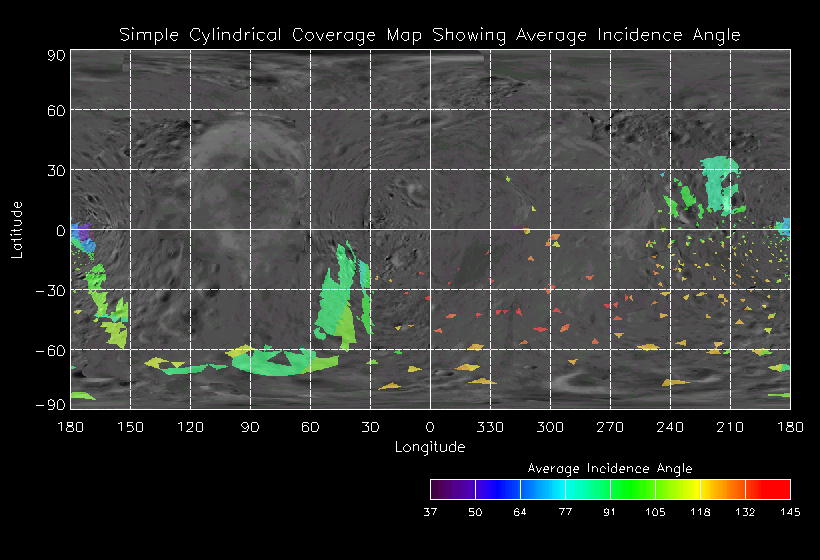Select the vertical Latitude axis label
The width and height of the screenshot is (820, 560).
click(17, 230)
